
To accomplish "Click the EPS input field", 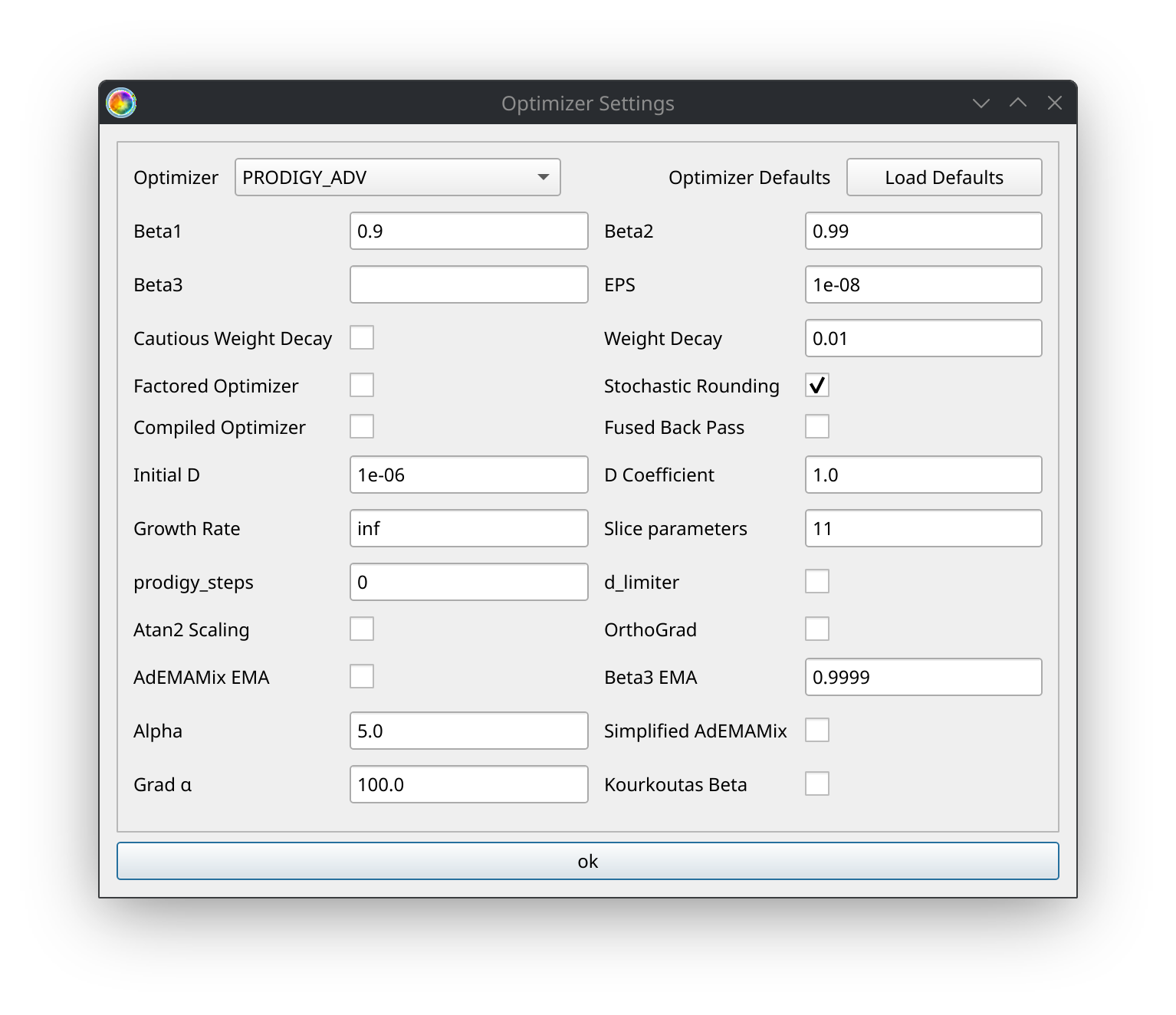I will (x=924, y=284).
